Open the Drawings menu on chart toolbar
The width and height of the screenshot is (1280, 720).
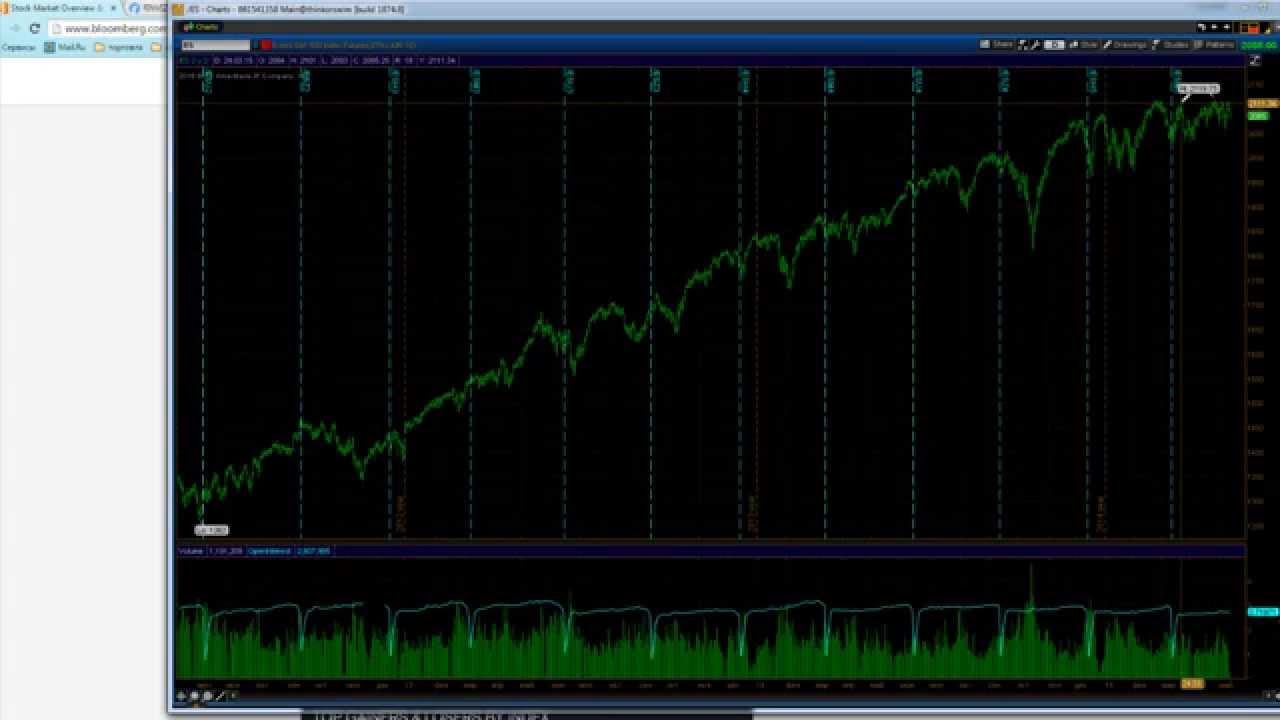[1124, 45]
